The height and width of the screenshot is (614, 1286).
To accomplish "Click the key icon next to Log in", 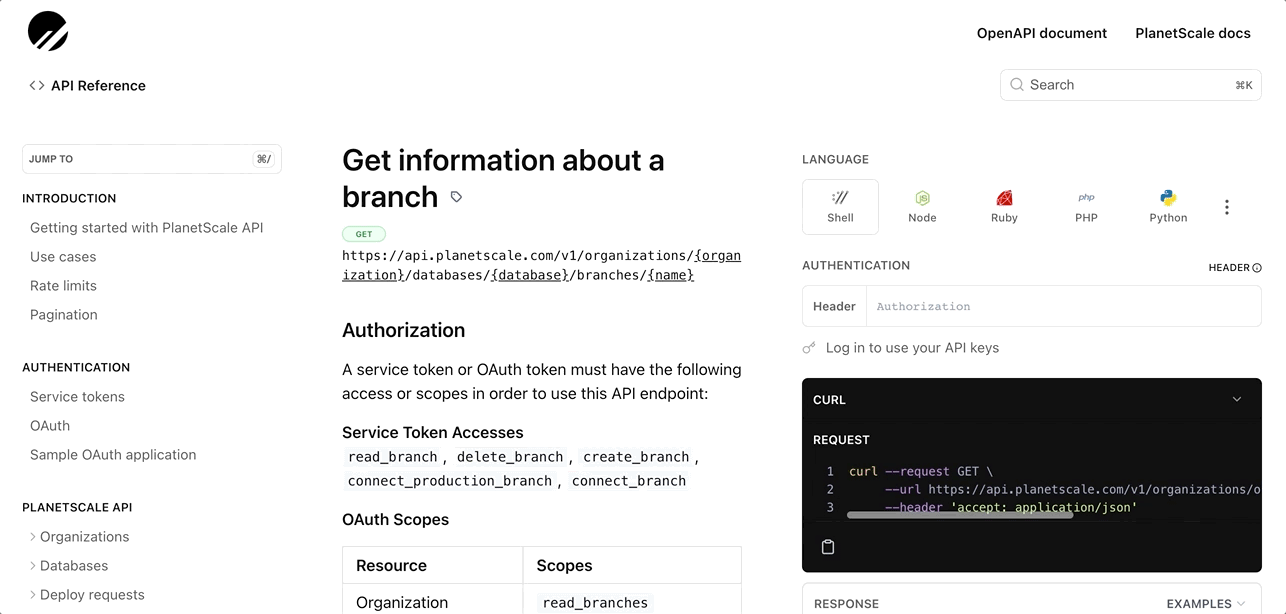I will click(809, 348).
